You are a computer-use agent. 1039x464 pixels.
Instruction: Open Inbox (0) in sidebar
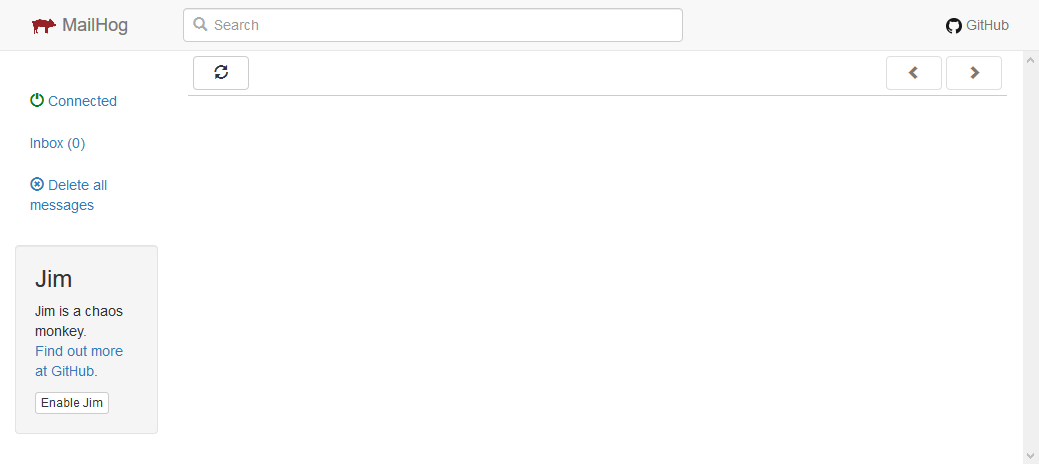tap(58, 143)
